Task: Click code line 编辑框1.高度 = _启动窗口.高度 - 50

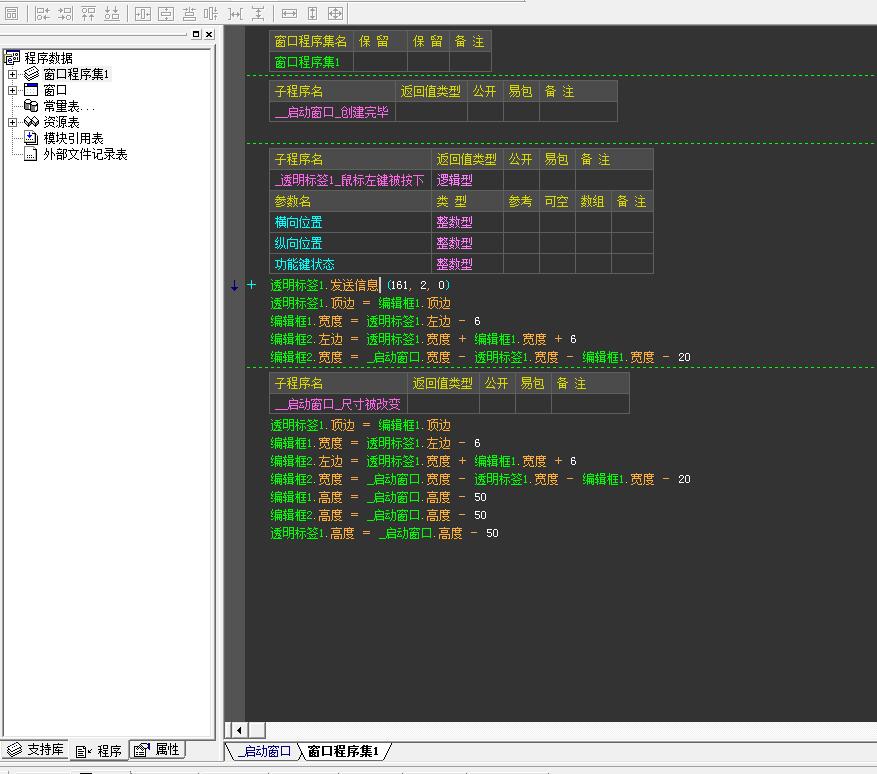Action: click(379, 497)
